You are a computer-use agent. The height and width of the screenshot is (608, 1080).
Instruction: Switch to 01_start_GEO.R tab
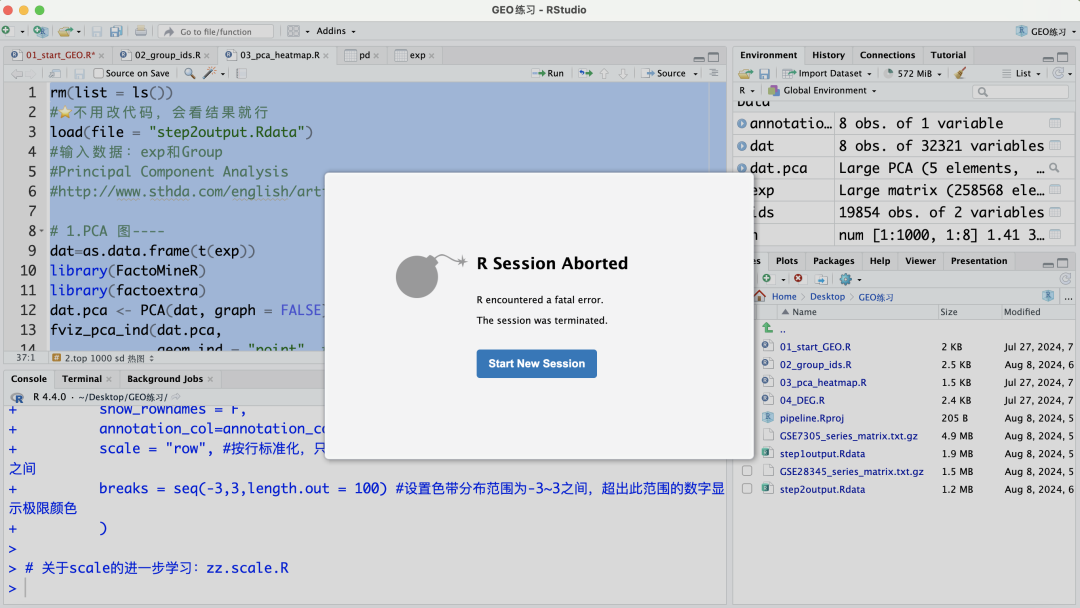tap(58, 55)
